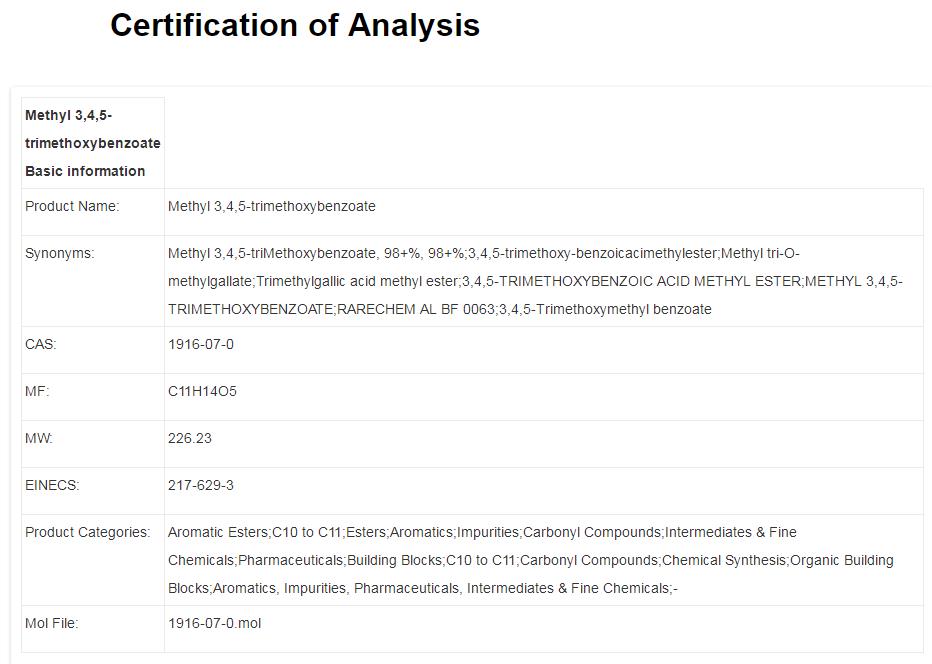This screenshot has width=932, height=664.
Task: Select the CAS number value 1916-07-0
Action: coord(201,344)
